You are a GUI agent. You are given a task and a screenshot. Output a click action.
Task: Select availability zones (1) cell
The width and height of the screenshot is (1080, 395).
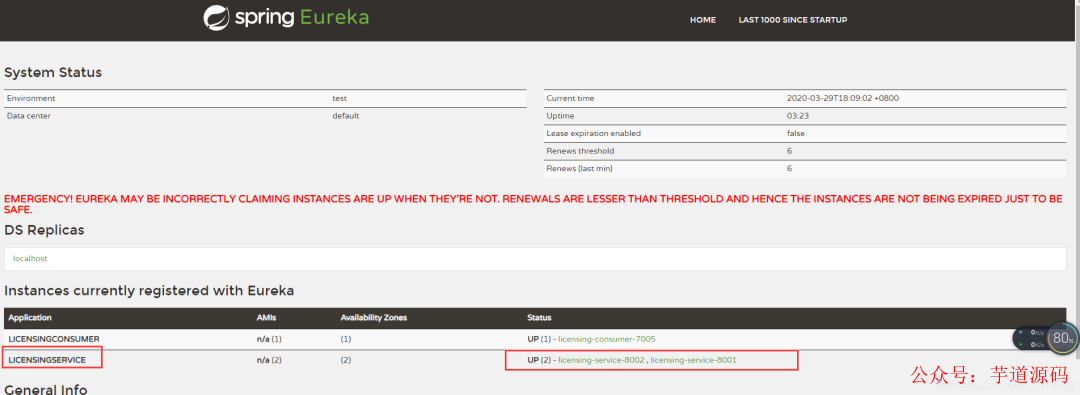coord(346,339)
